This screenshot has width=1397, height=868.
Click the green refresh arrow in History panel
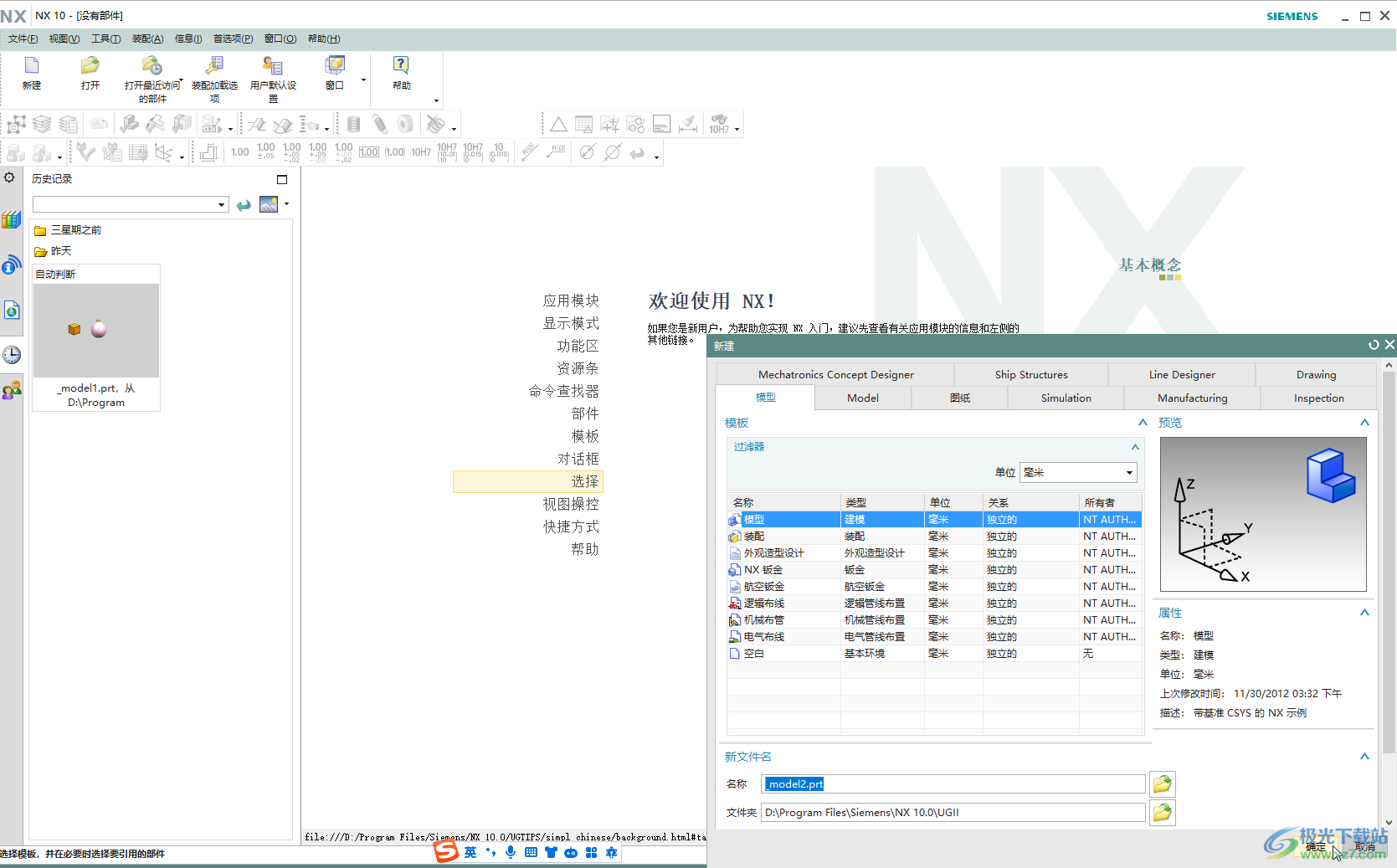pos(244,205)
